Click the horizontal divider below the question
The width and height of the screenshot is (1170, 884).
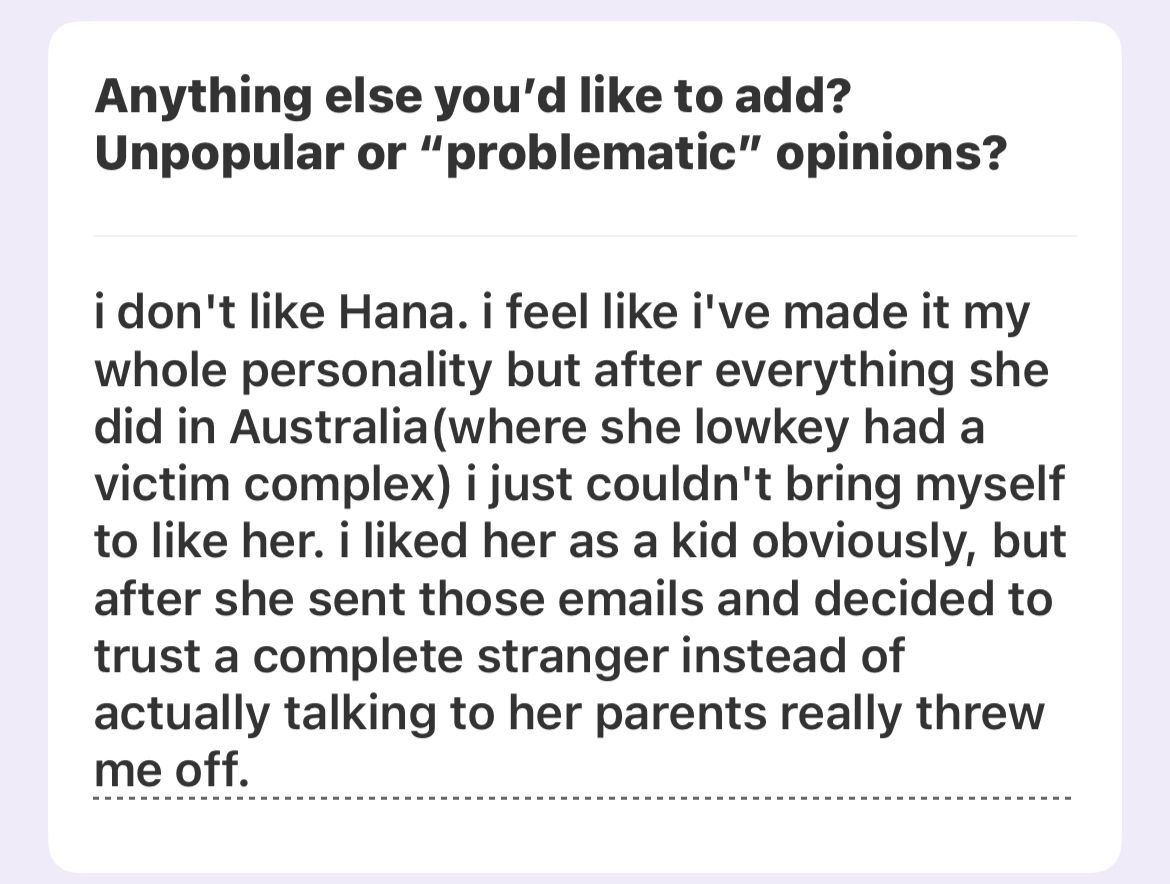(583, 236)
